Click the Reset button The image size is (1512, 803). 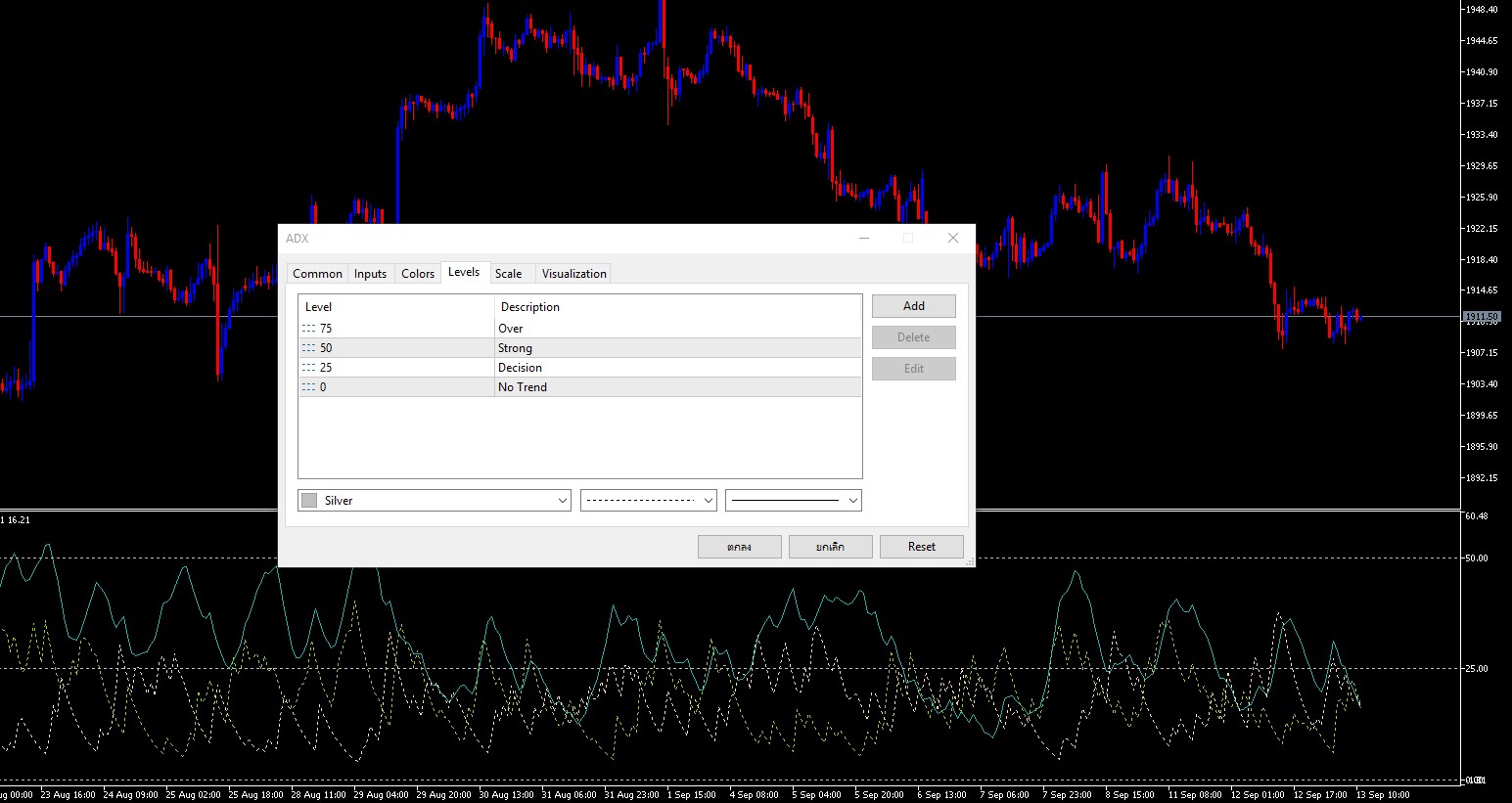click(x=922, y=547)
